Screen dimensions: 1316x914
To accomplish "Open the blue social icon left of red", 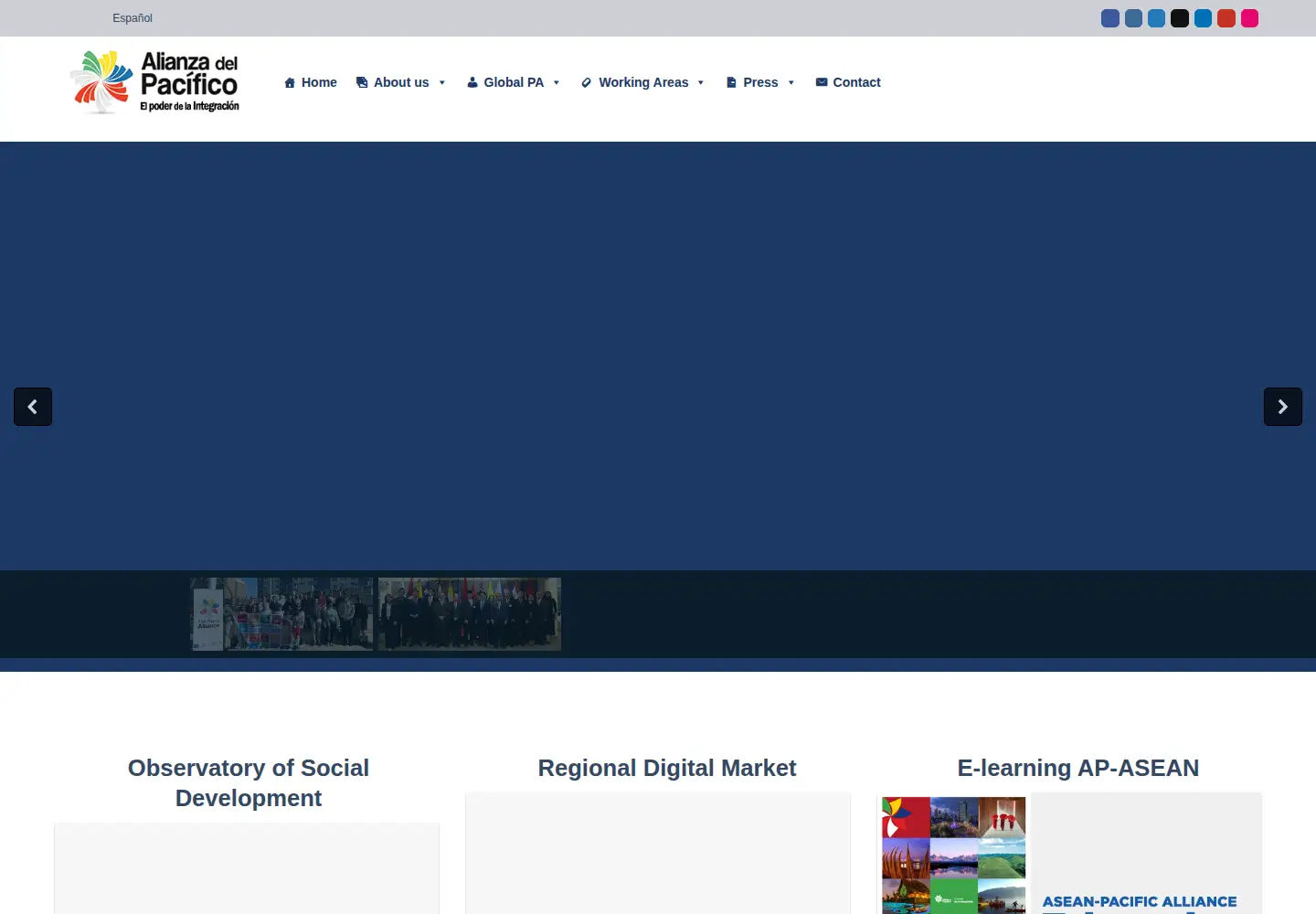I will tap(1203, 18).
